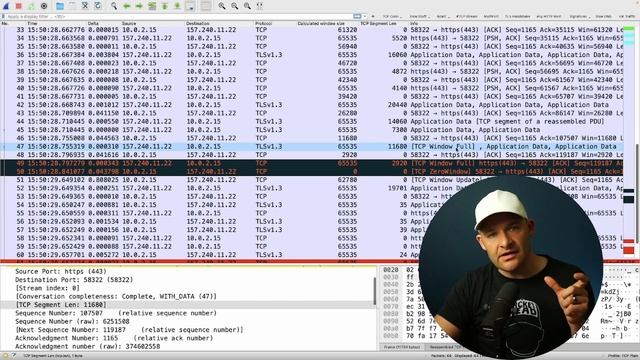The width and height of the screenshot is (640, 360).
Task: Go back in packet history with the left arrow
Action: (127, 6)
